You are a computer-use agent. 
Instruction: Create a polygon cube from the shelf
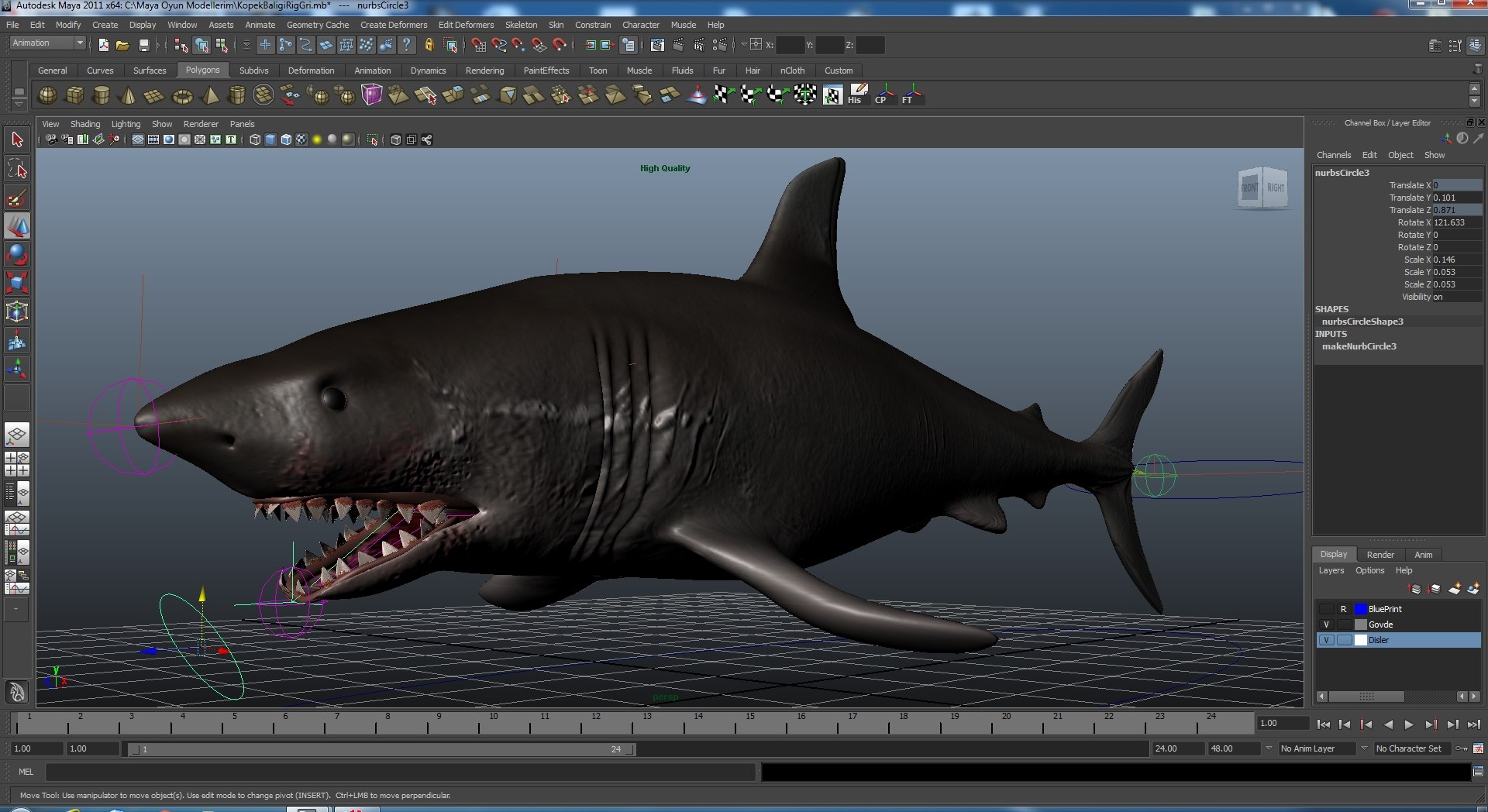click(x=75, y=95)
